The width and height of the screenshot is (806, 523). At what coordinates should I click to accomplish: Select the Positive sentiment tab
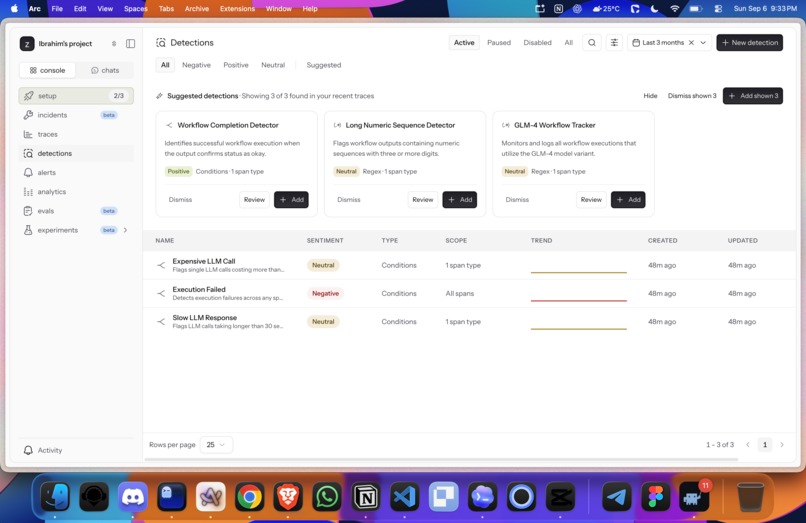tap(236, 65)
